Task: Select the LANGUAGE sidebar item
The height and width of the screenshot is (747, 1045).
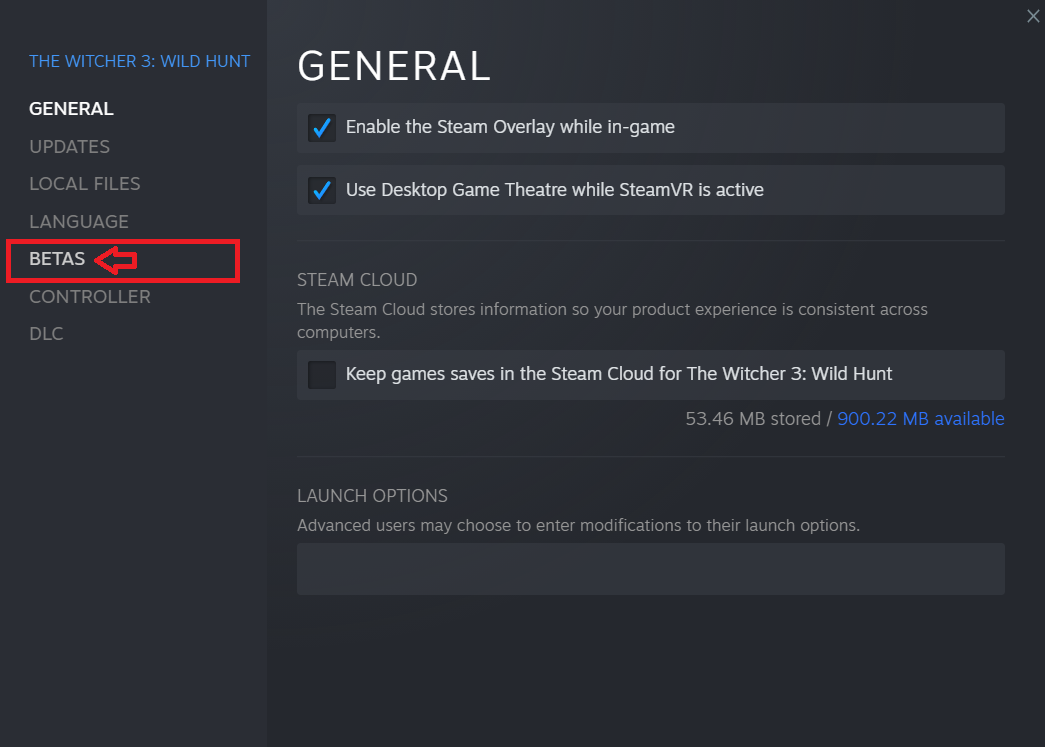Action: pos(79,222)
